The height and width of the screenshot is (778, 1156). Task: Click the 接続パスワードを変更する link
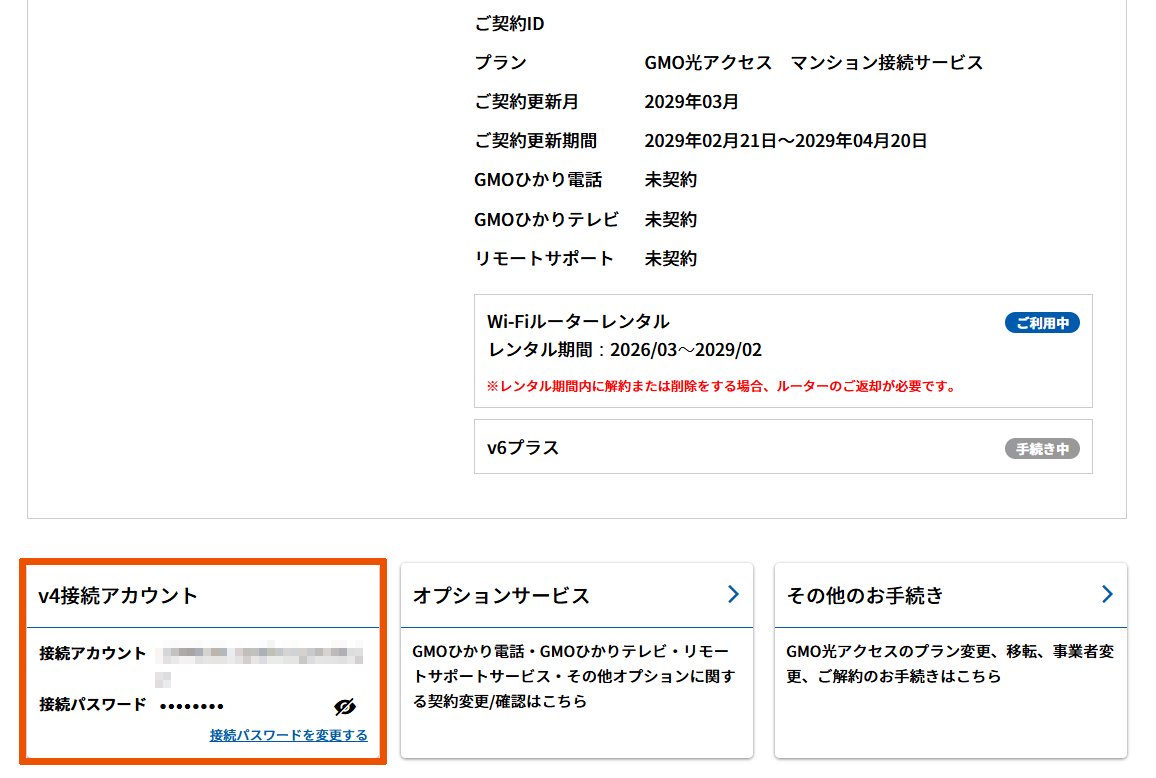[x=288, y=736]
